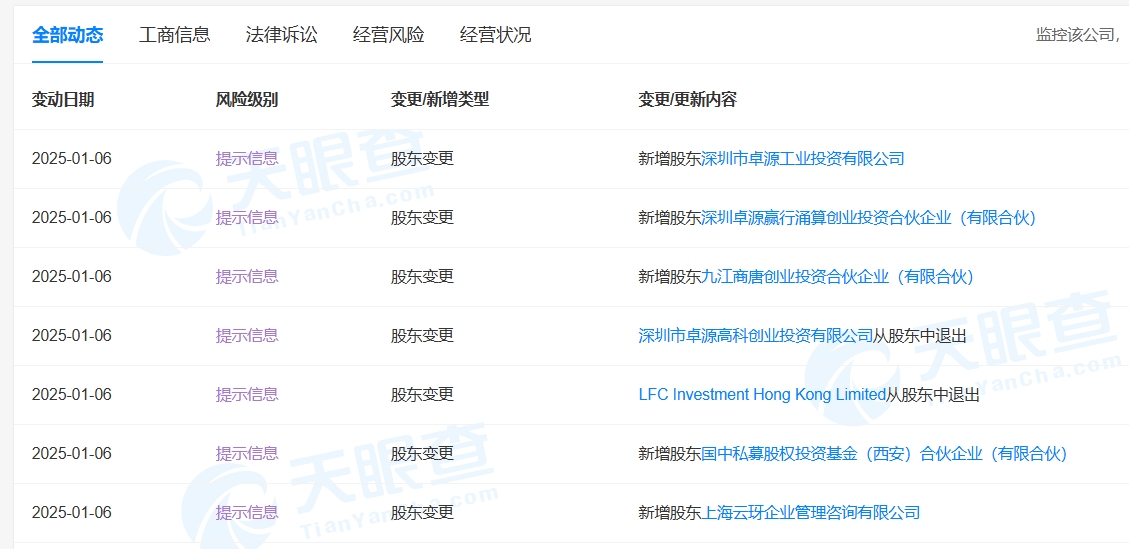
Task: Open the 工商信息 tab
Action: [x=174, y=35]
